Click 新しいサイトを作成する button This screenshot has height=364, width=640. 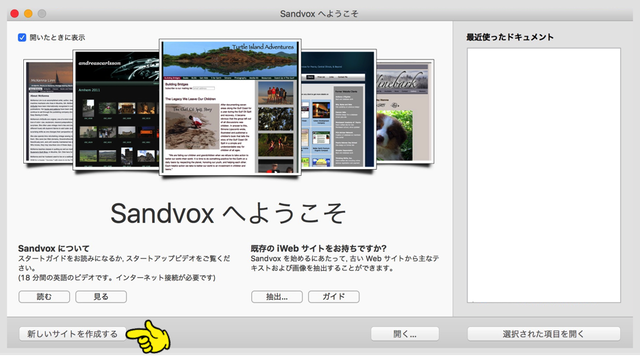coord(72,334)
